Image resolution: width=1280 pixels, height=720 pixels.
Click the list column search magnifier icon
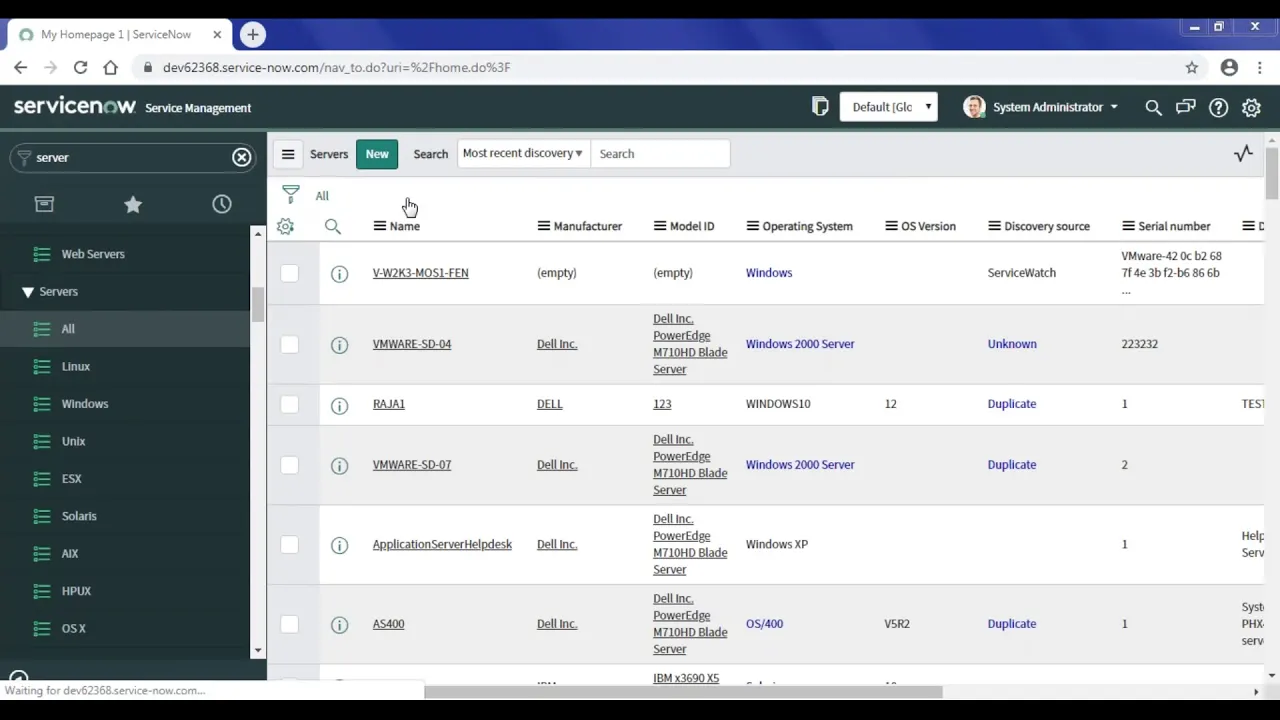pos(333,227)
